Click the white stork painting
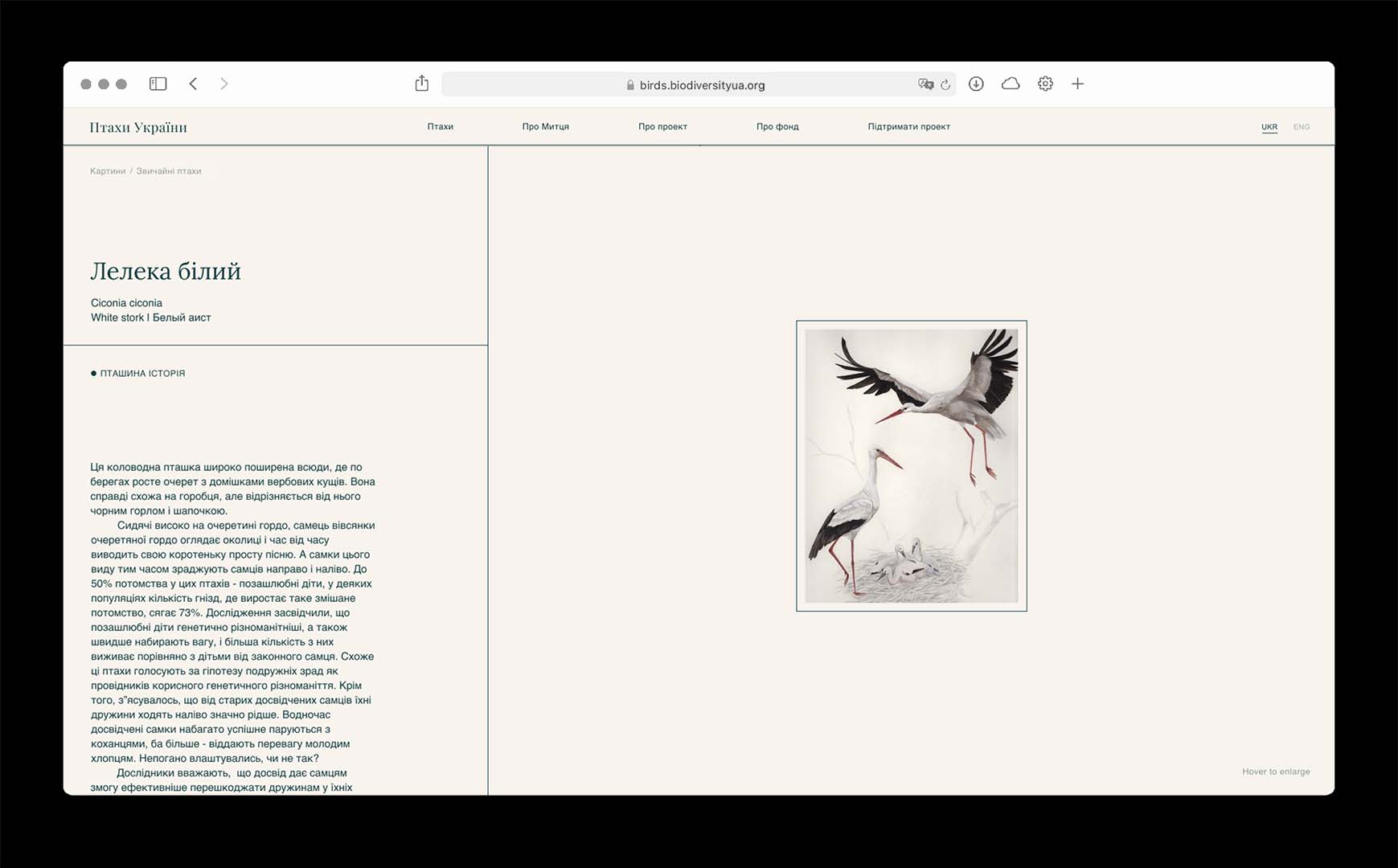Viewport: 1398px width, 868px height. 912,466
